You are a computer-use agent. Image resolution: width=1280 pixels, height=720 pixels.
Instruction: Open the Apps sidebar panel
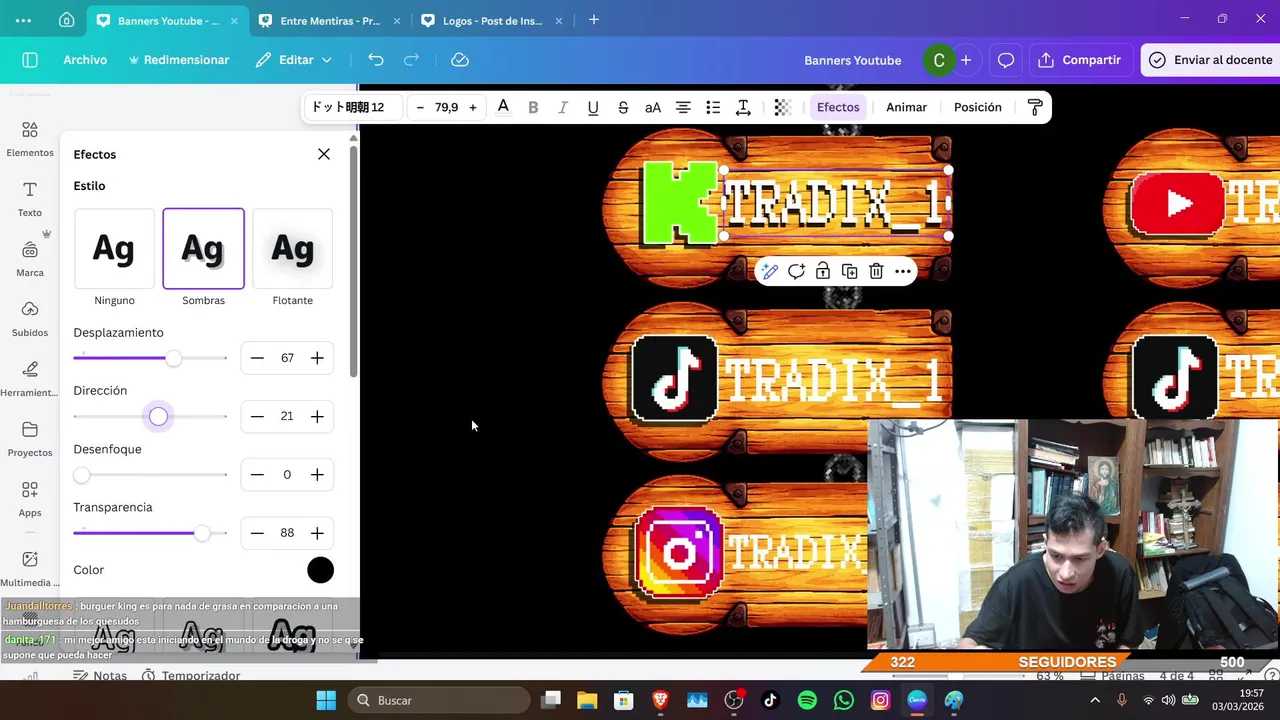tap(30, 499)
